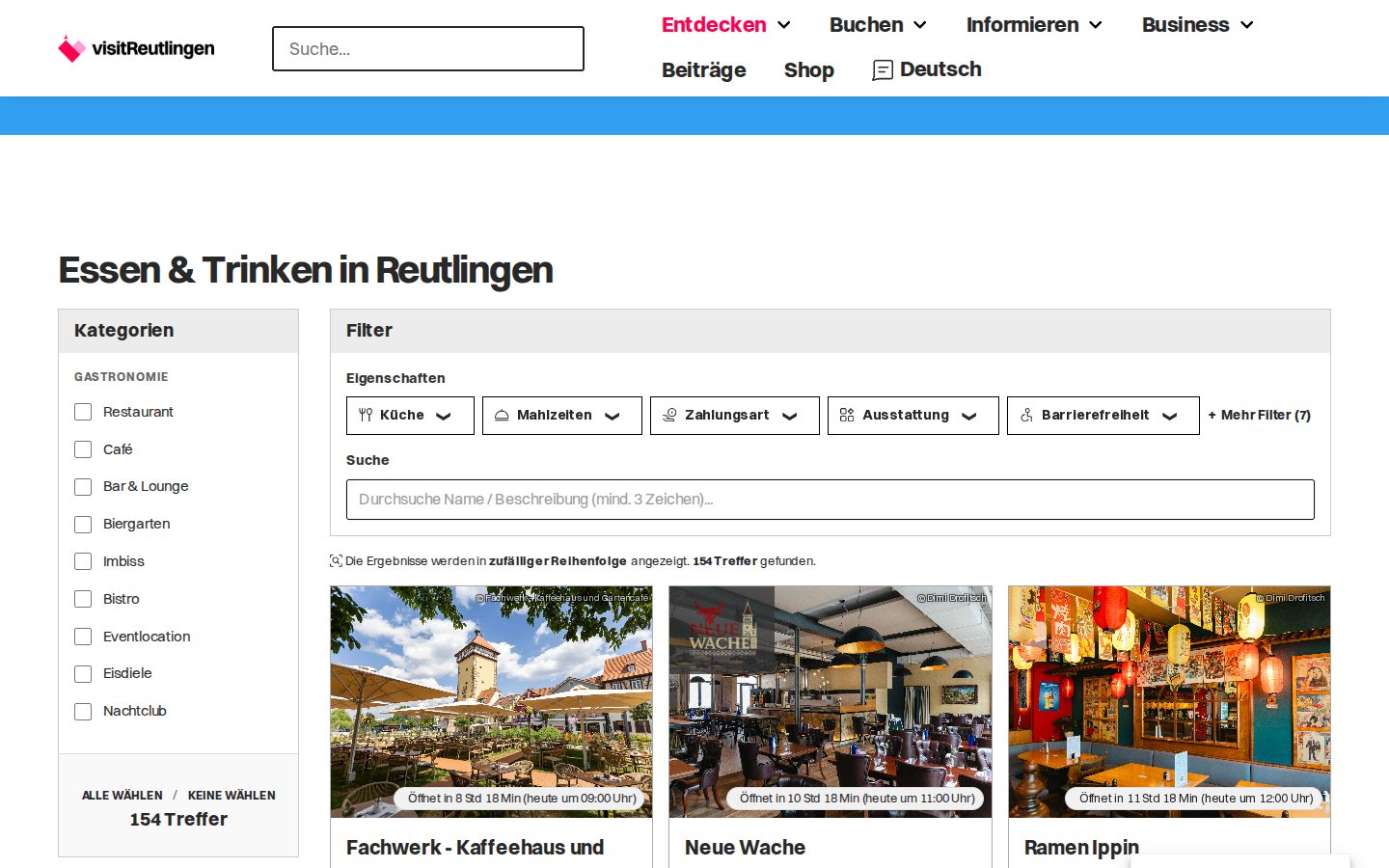Screen dimensions: 1389x868
Task: Open the Entdecken menu
Action: [726, 25]
